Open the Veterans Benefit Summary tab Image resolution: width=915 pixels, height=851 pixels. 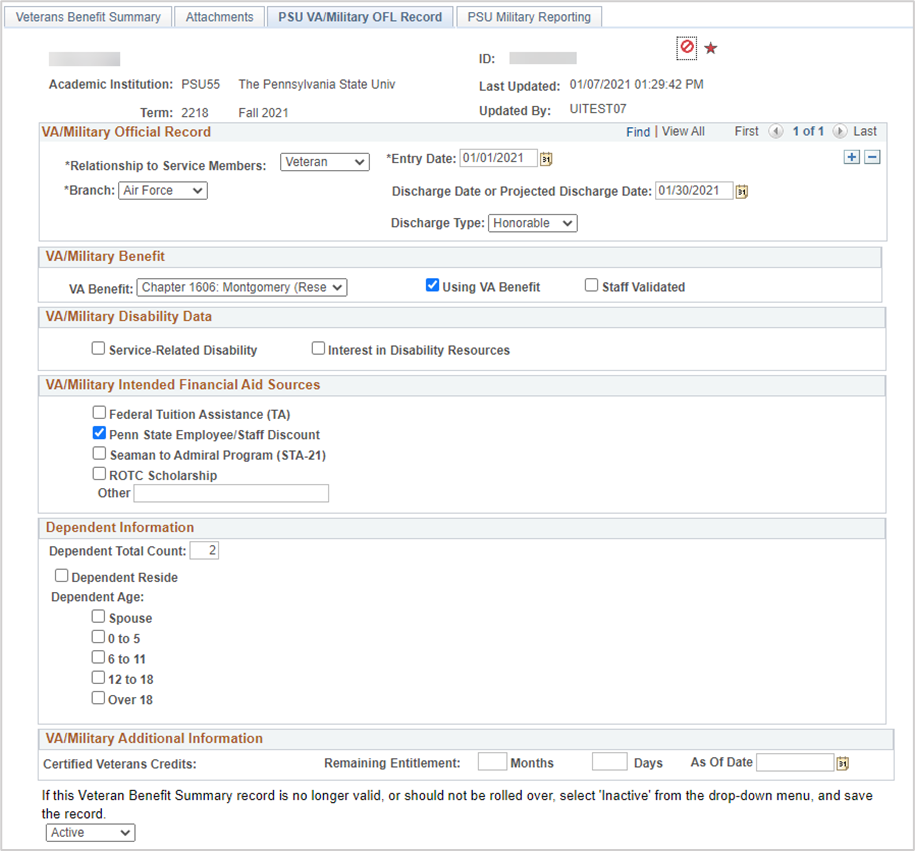click(87, 16)
